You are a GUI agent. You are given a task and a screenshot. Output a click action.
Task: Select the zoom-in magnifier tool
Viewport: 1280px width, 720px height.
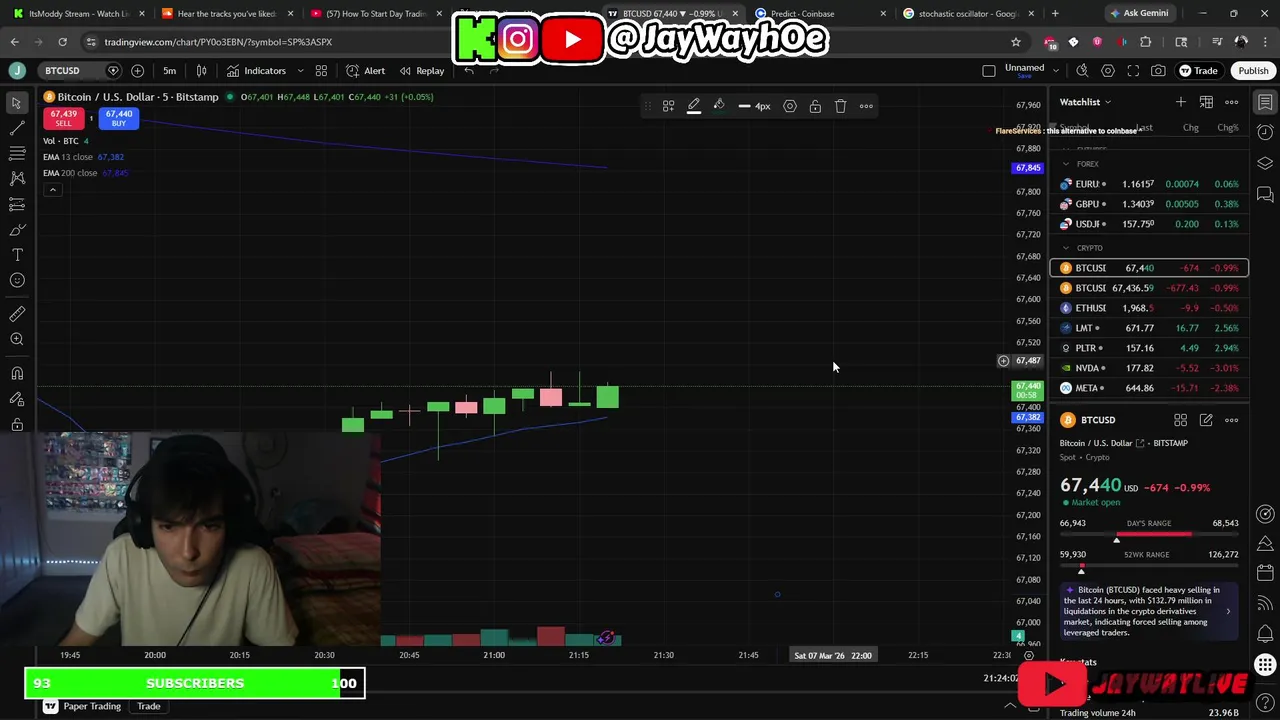point(17,340)
